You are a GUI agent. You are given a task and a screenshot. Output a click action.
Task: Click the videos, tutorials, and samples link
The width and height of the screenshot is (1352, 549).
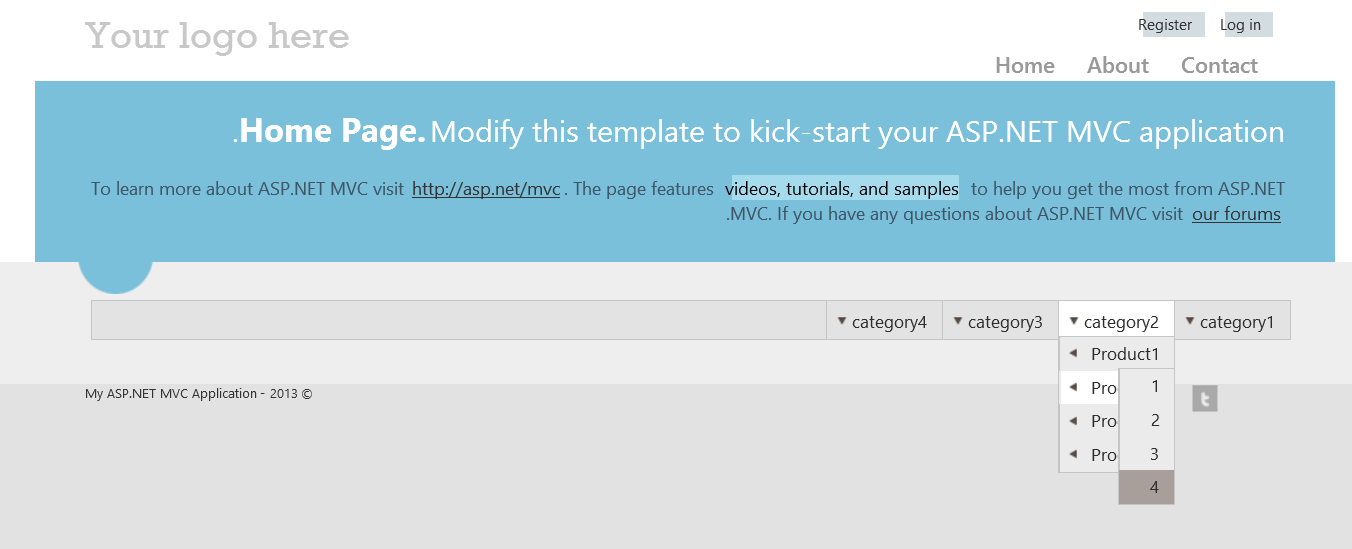pos(842,189)
